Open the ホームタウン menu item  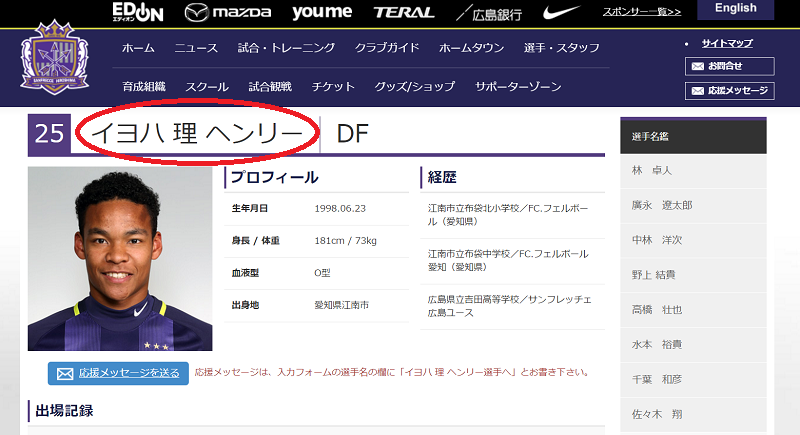(x=471, y=48)
